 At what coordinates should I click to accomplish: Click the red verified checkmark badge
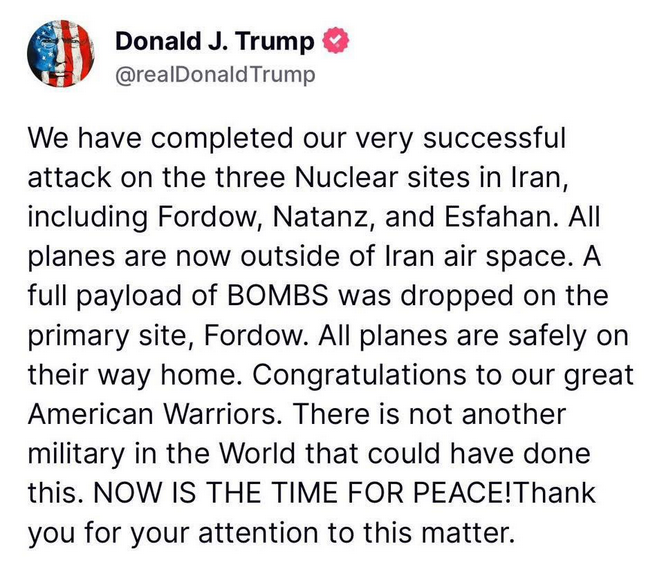click(x=340, y=41)
